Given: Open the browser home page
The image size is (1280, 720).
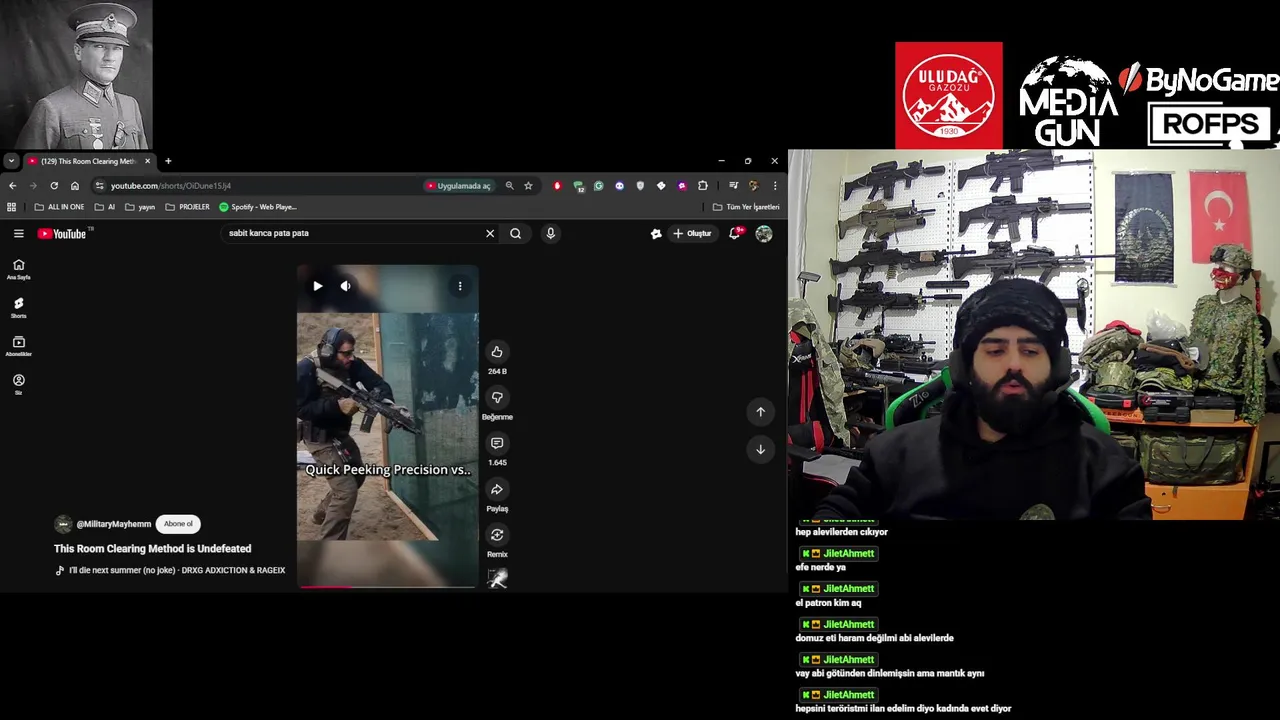Looking at the screenshot, I should tap(75, 186).
